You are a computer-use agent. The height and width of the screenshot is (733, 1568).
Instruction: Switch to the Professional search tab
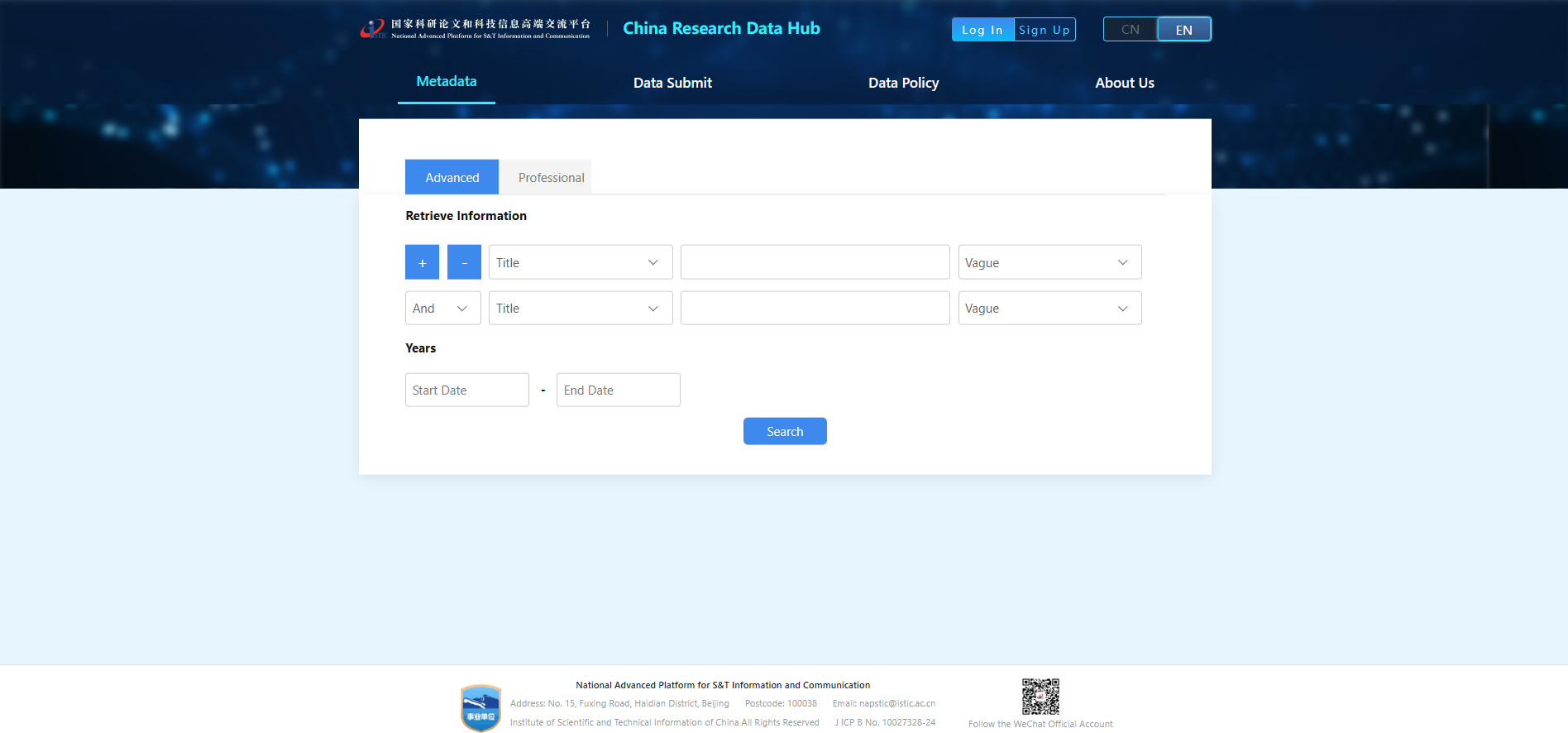[551, 177]
